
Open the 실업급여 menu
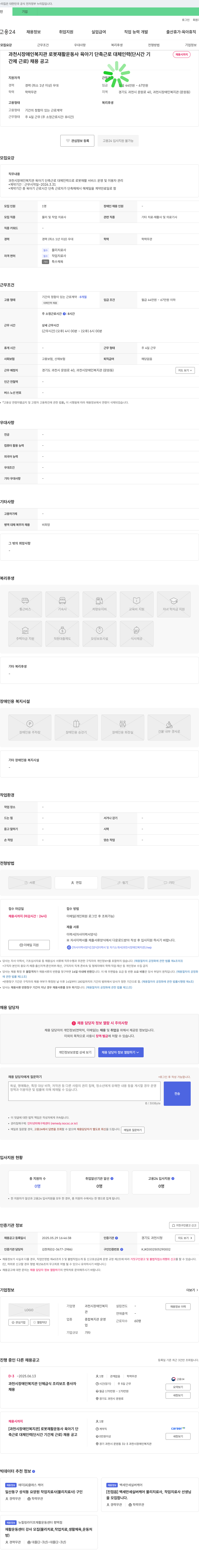(x=99, y=32)
